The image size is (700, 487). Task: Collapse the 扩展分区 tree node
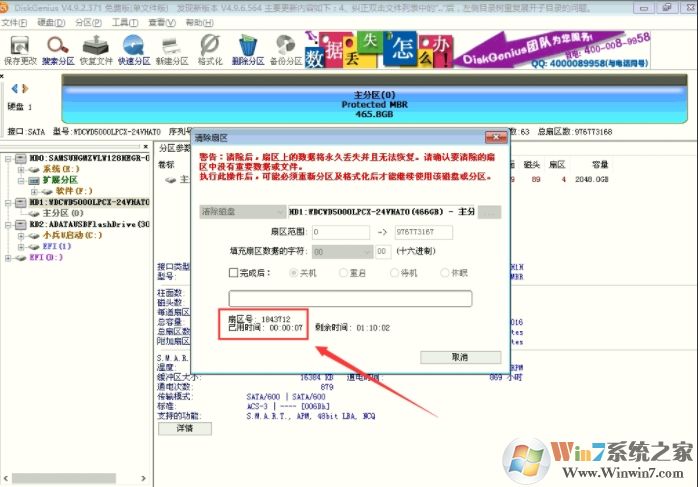(x=21, y=181)
